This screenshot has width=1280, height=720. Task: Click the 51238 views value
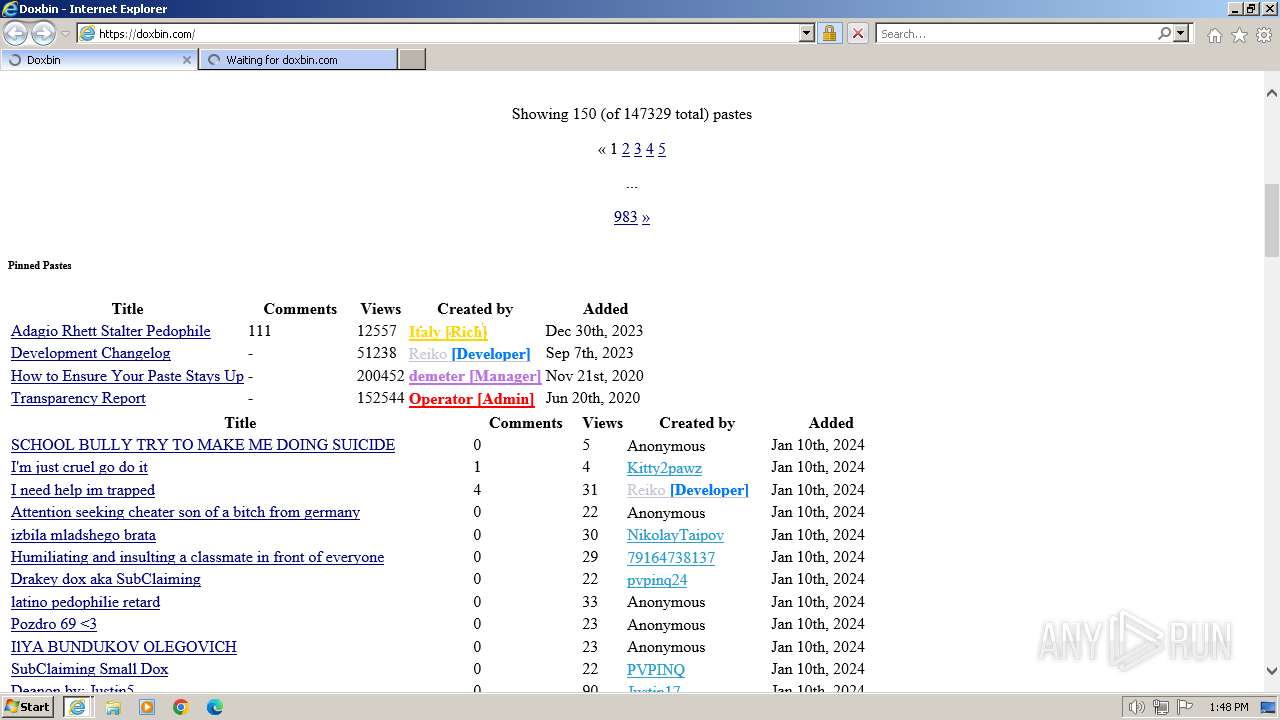[x=377, y=353]
